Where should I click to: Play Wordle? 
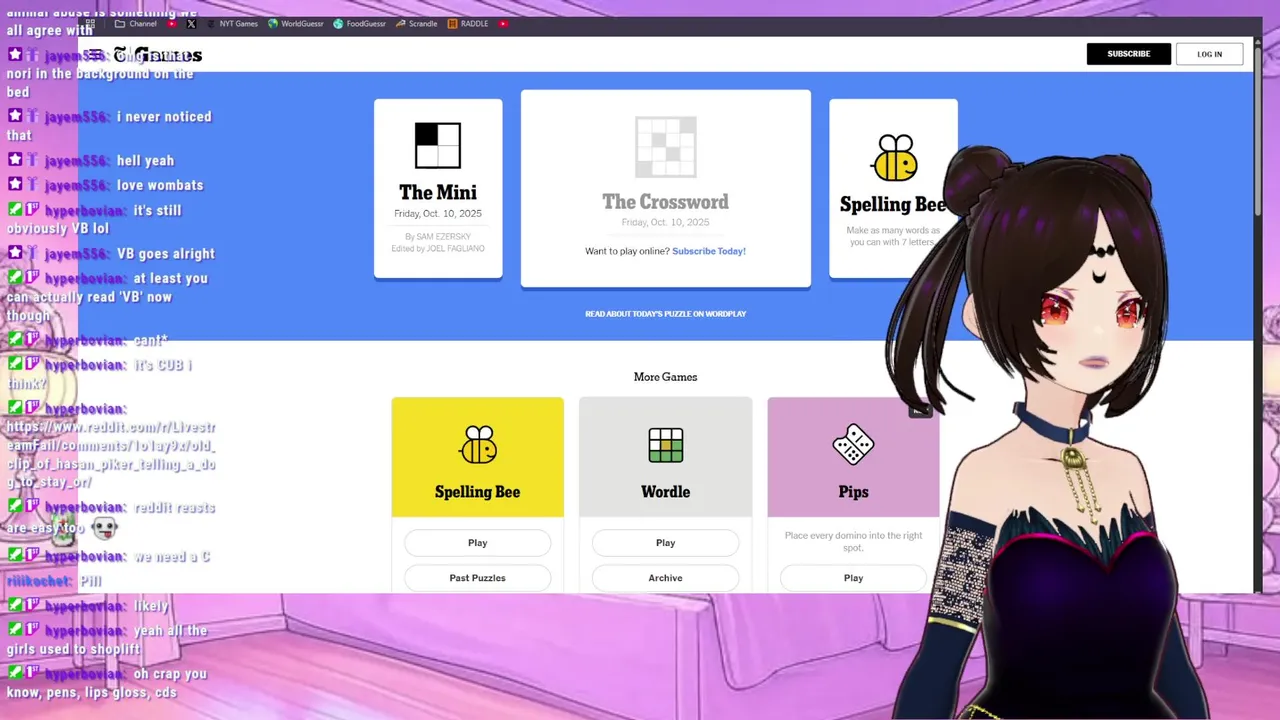tap(665, 543)
